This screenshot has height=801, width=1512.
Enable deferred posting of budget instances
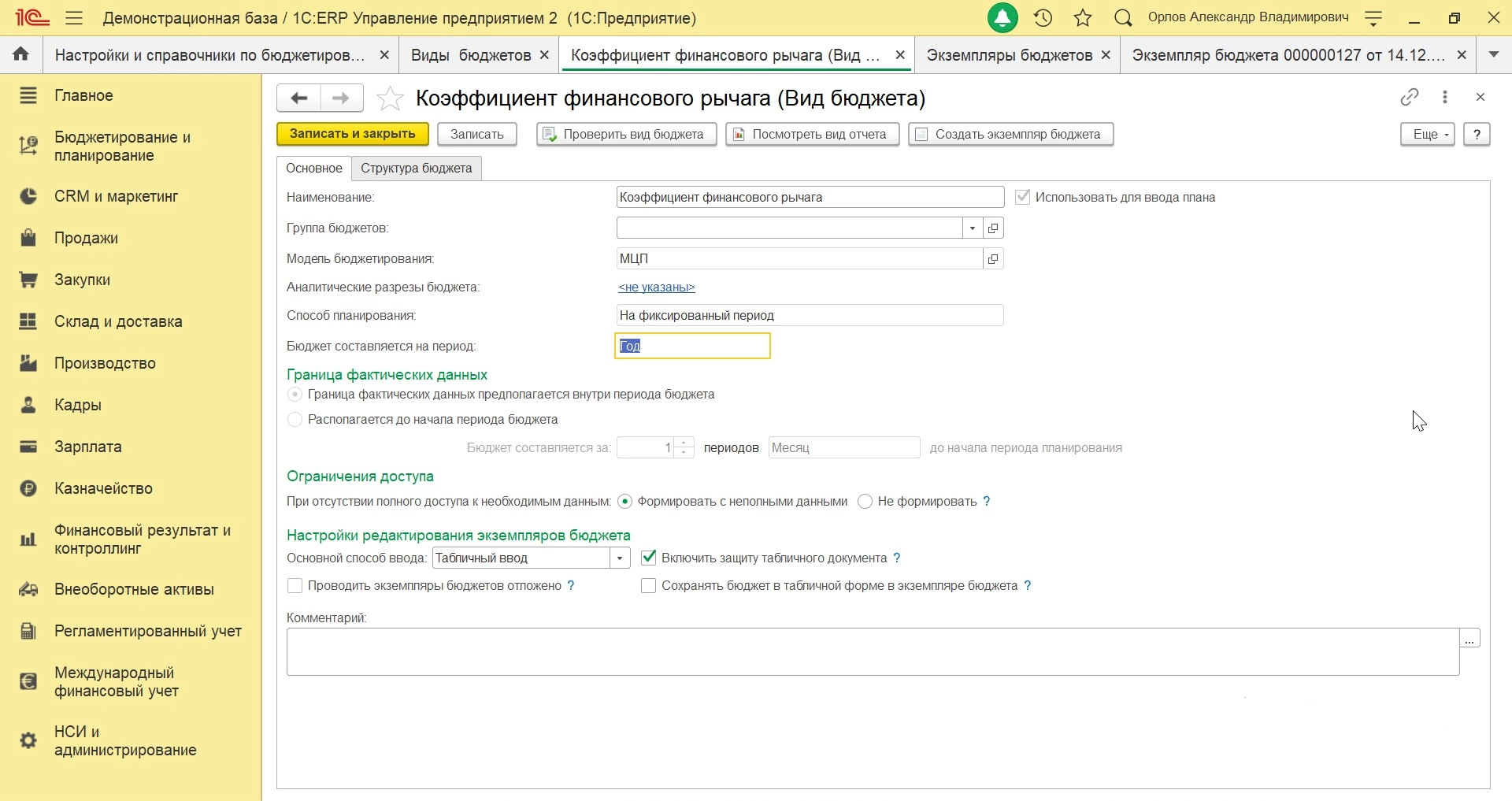tap(295, 586)
